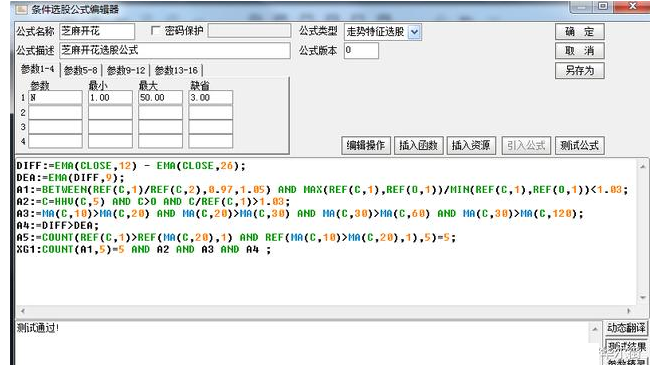Click parameter 2 default field
The width and height of the screenshot is (654, 377).
[210, 113]
